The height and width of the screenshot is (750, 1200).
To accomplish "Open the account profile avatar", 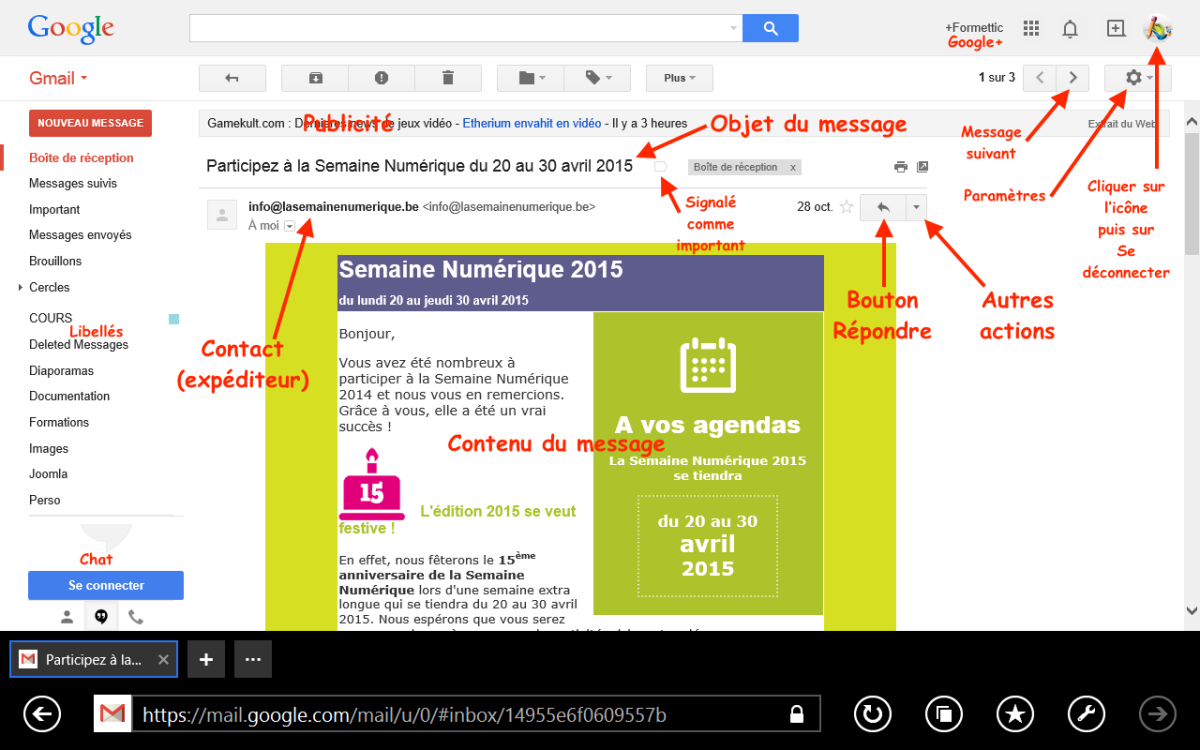I will (1158, 28).
